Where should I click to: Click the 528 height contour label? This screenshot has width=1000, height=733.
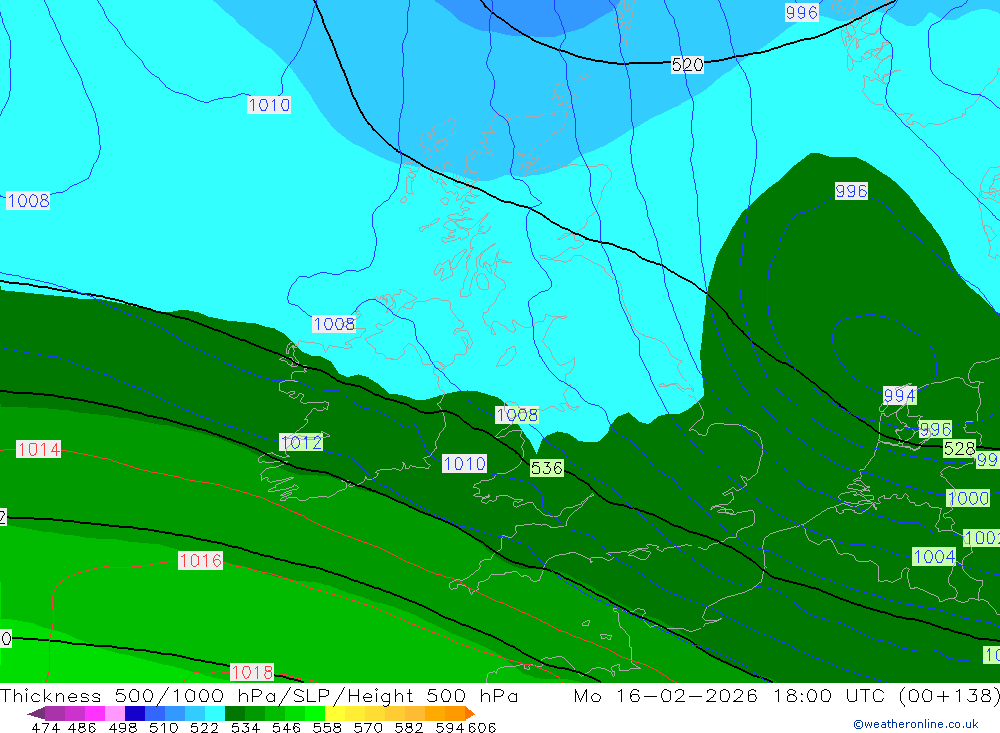[x=959, y=448]
